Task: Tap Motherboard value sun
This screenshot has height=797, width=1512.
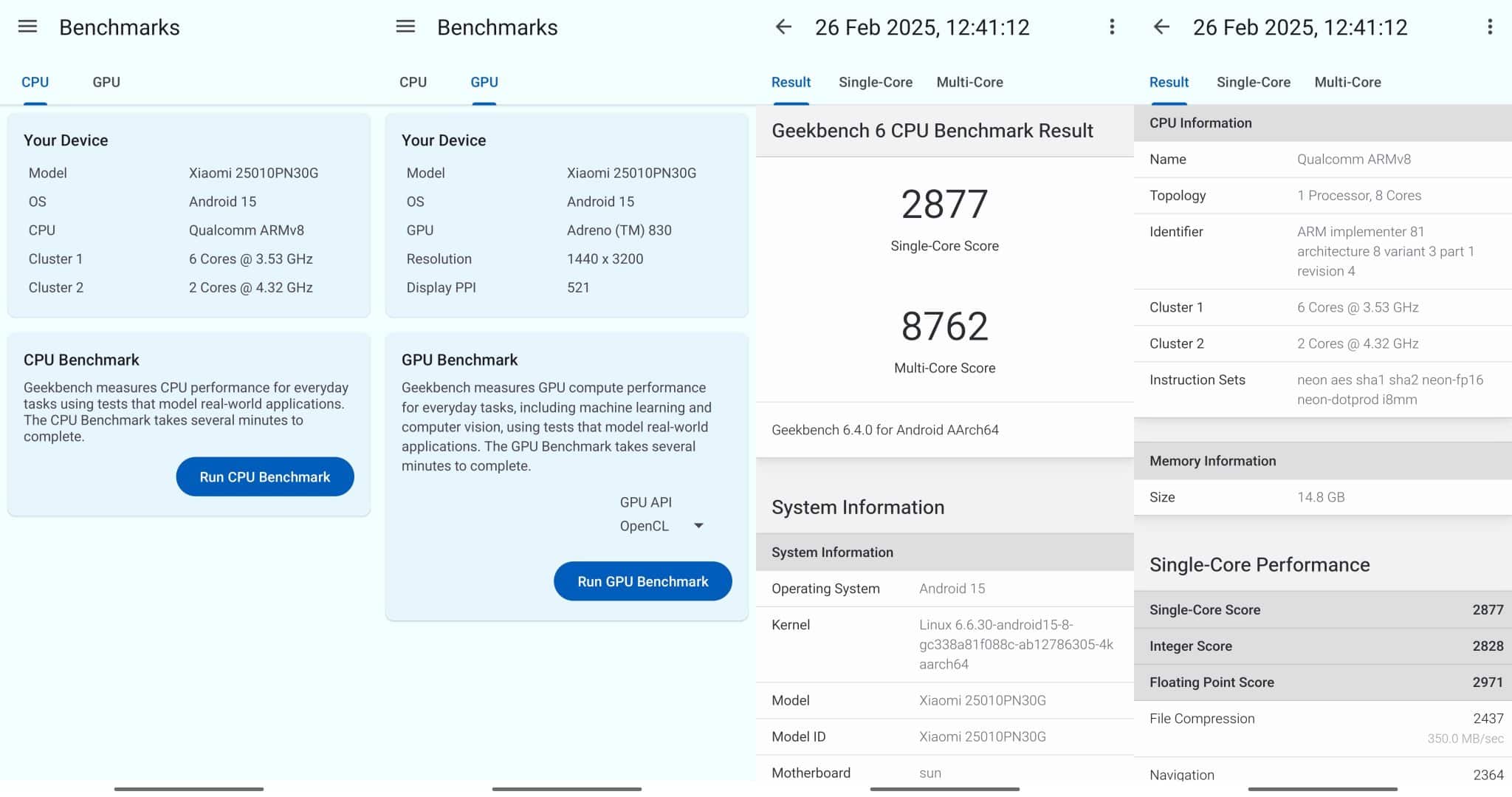Action: point(930,773)
